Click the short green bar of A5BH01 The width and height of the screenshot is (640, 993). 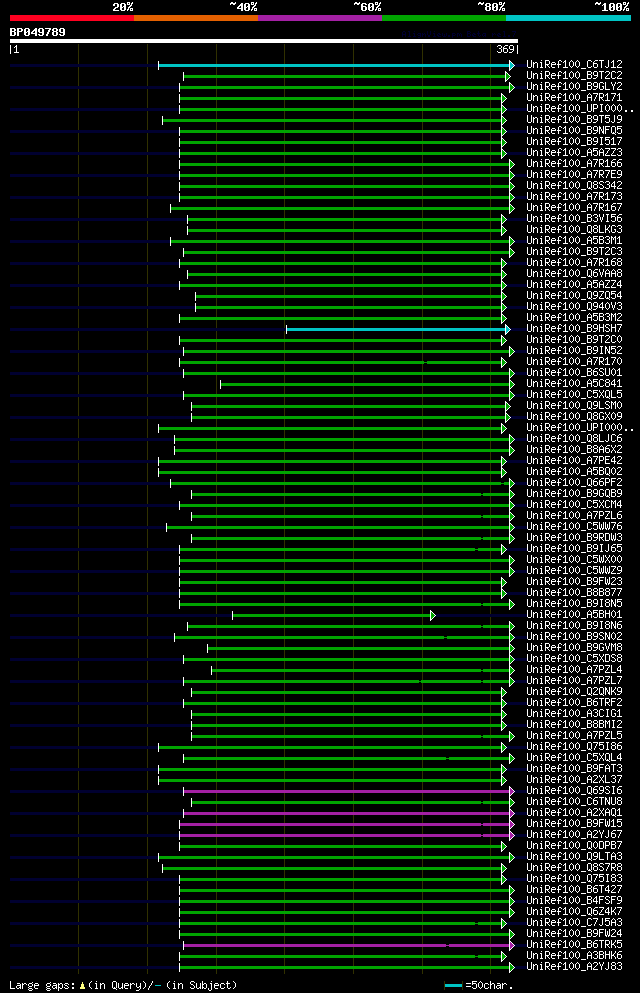click(x=332, y=616)
